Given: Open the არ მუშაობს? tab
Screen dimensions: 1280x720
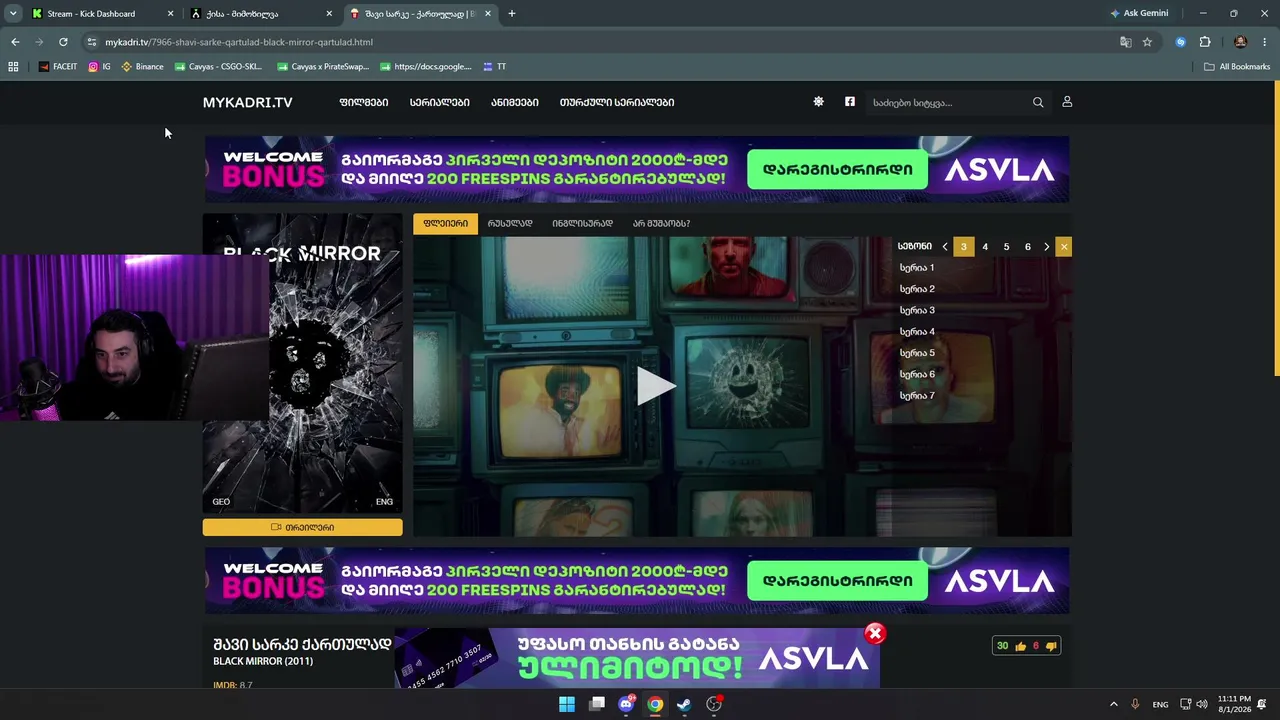Looking at the screenshot, I should click(x=661, y=224).
